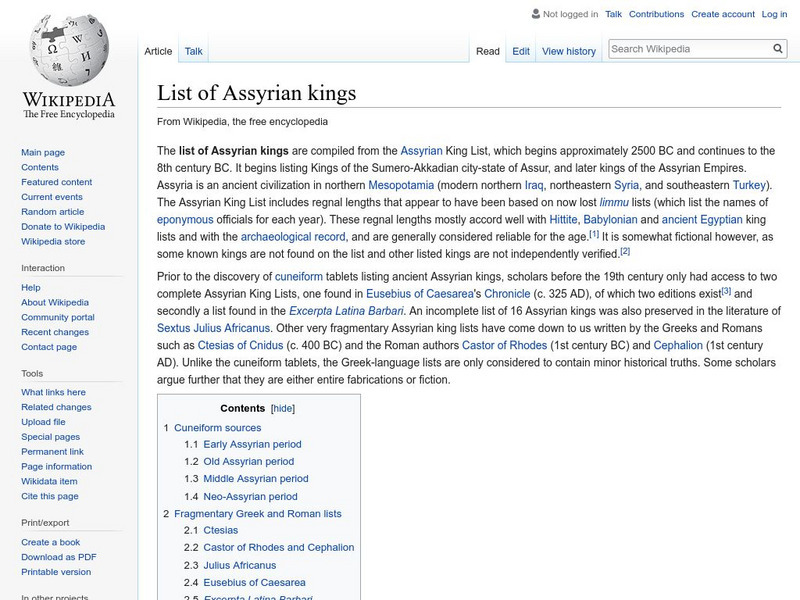This screenshot has width=800, height=600.
Task: Click Create a book
Action: coord(51,542)
